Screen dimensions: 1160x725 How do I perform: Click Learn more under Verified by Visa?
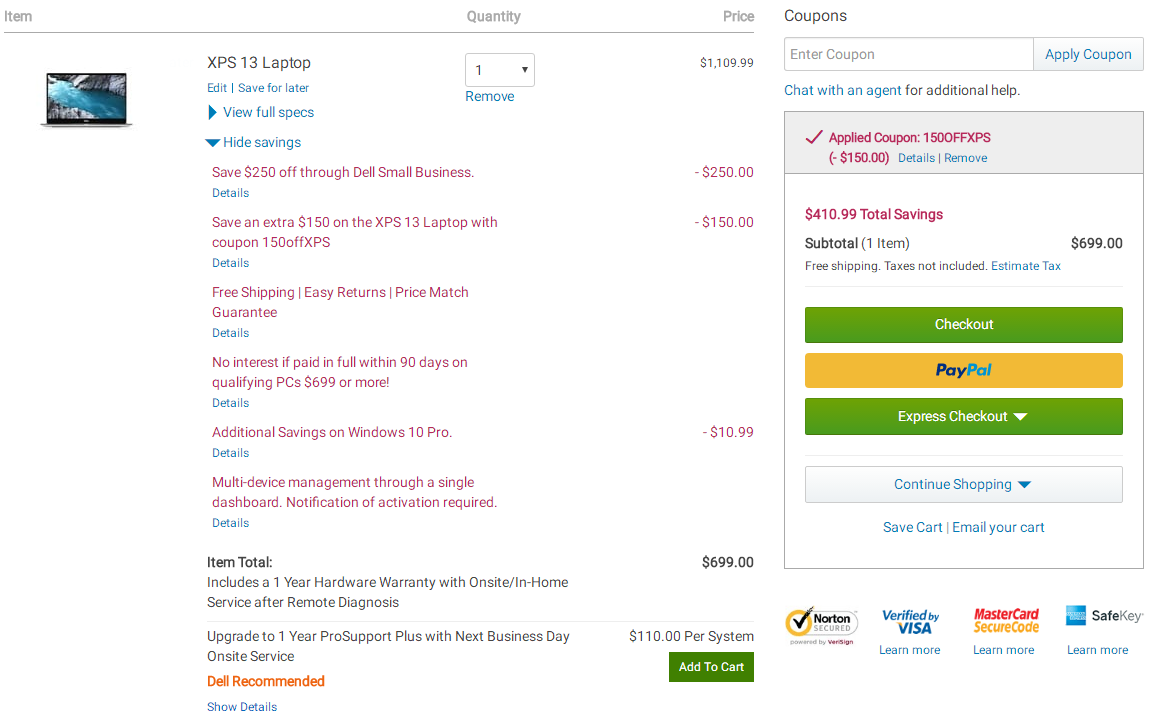click(909, 650)
